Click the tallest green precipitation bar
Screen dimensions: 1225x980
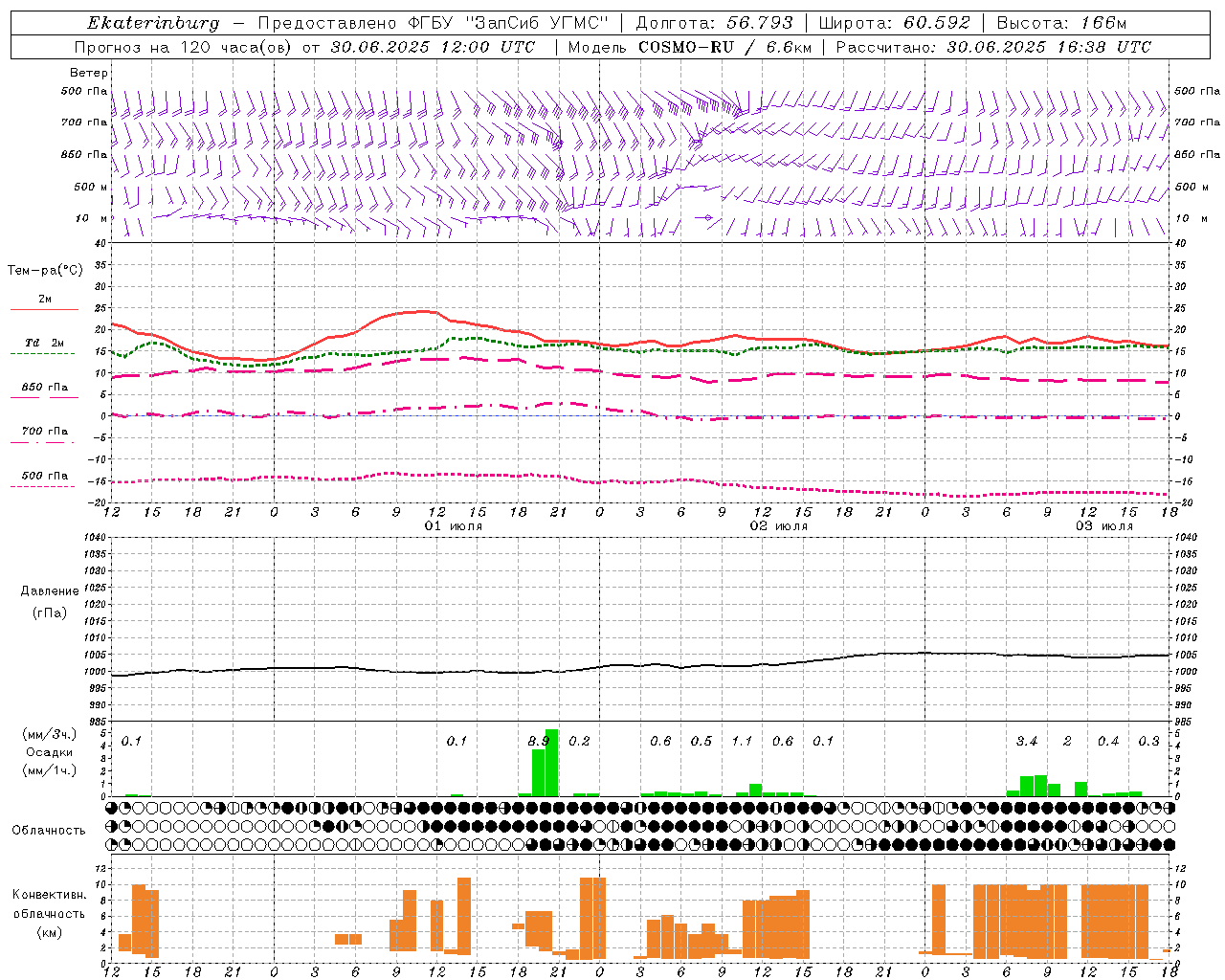tap(552, 763)
